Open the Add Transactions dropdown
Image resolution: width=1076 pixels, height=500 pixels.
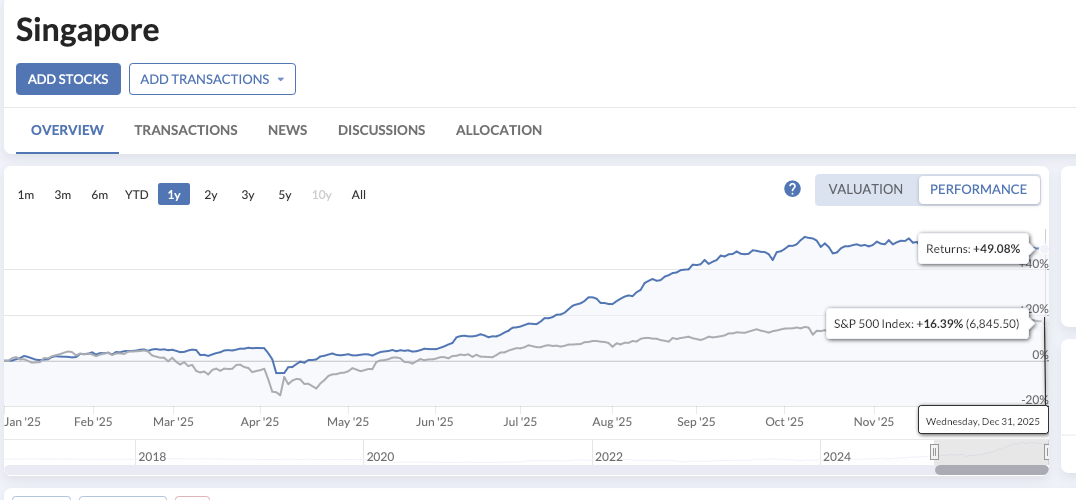pyautogui.click(x=212, y=79)
